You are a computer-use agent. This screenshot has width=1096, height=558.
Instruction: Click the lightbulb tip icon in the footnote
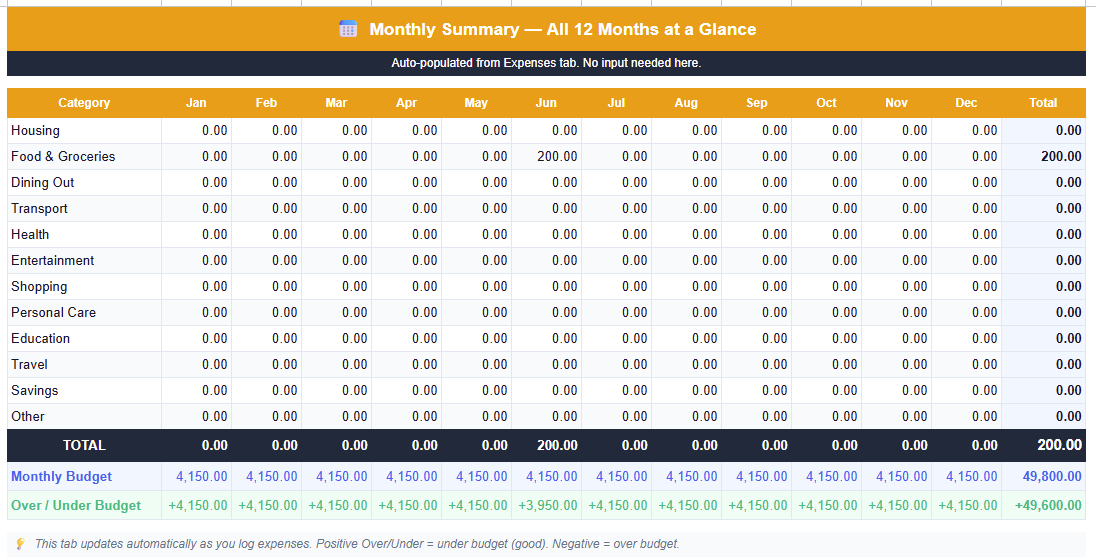[20, 544]
